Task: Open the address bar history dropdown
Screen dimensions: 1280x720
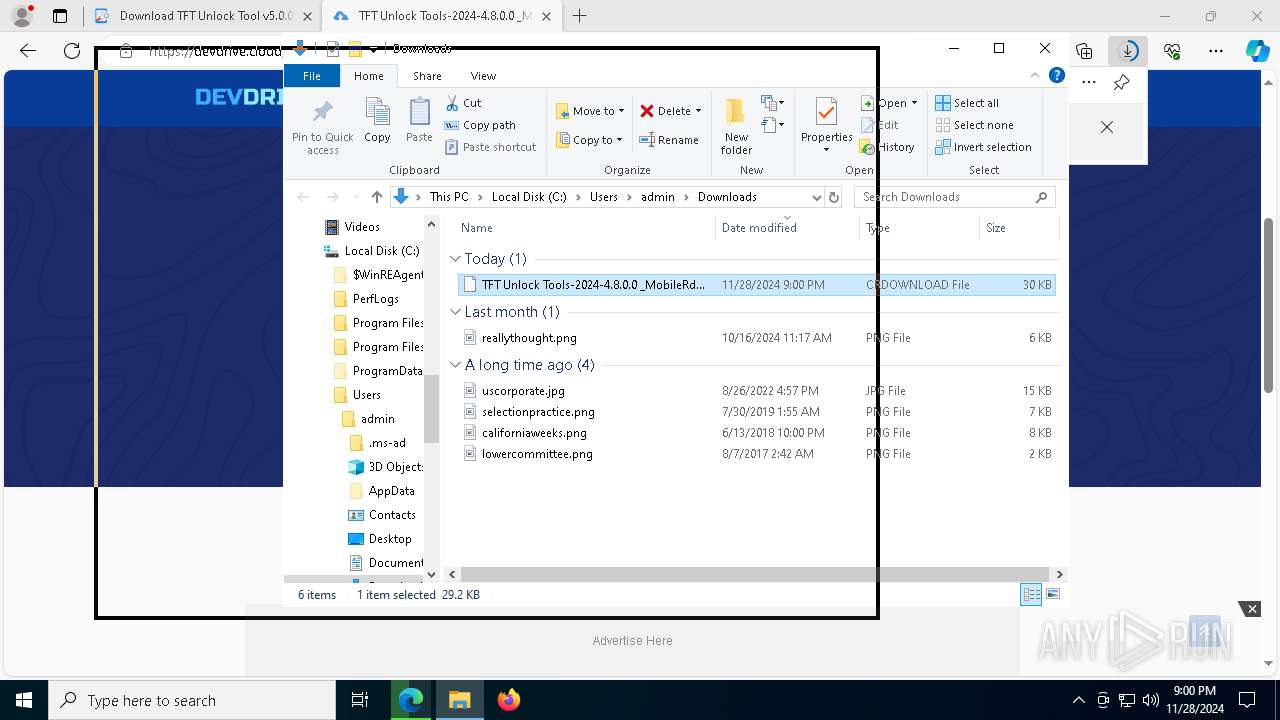Action: click(x=816, y=197)
